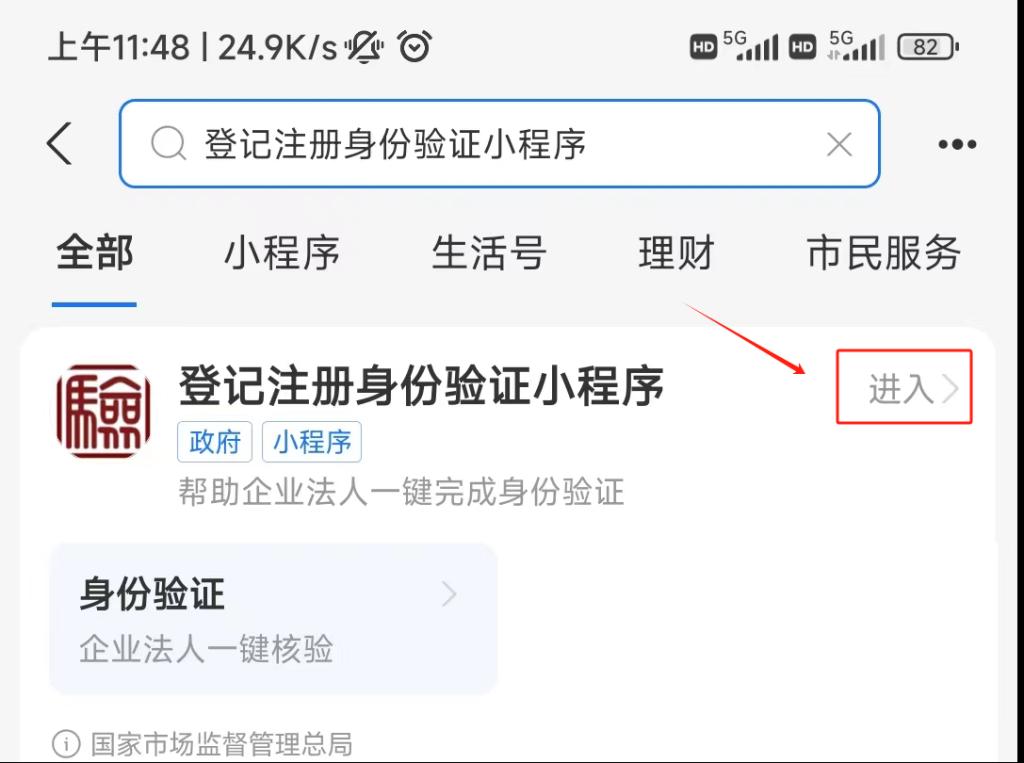Tap the muted bell status icon
Viewport: 1024px width, 763px height.
click(364, 47)
